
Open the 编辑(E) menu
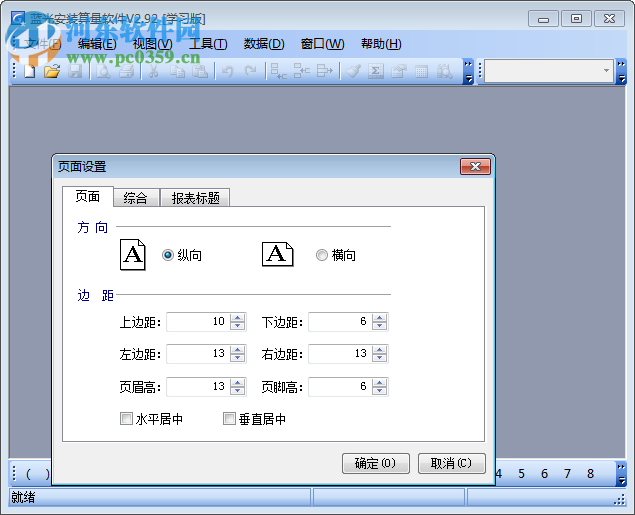97,44
